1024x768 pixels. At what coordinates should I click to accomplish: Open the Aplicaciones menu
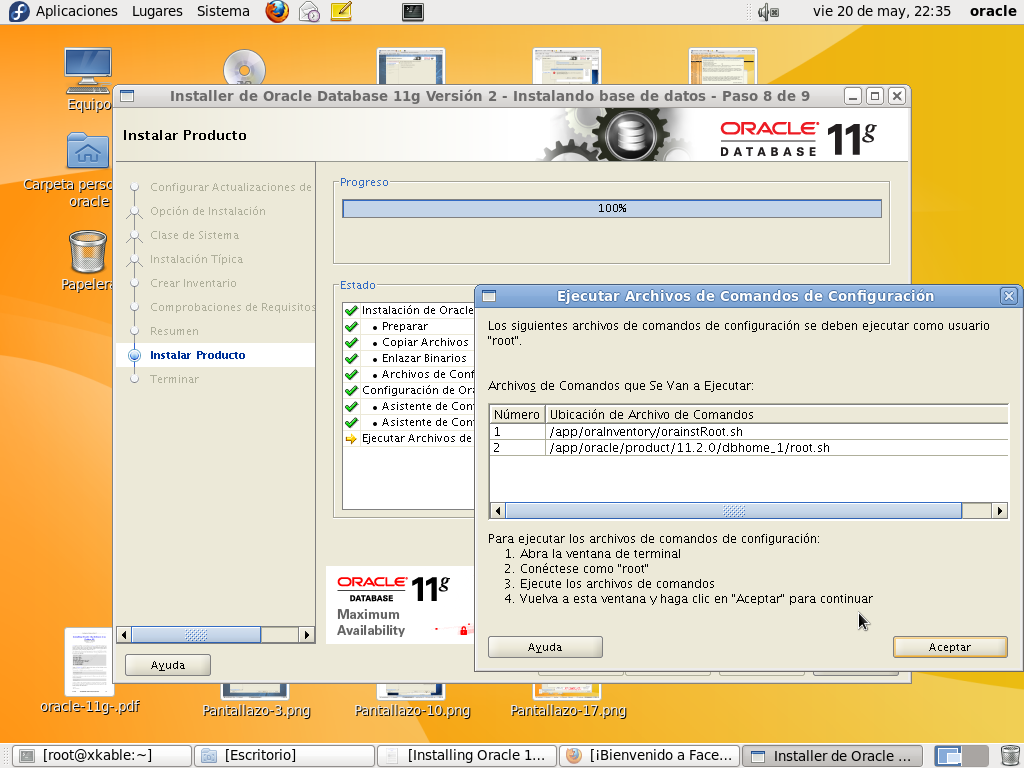click(76, 11)
